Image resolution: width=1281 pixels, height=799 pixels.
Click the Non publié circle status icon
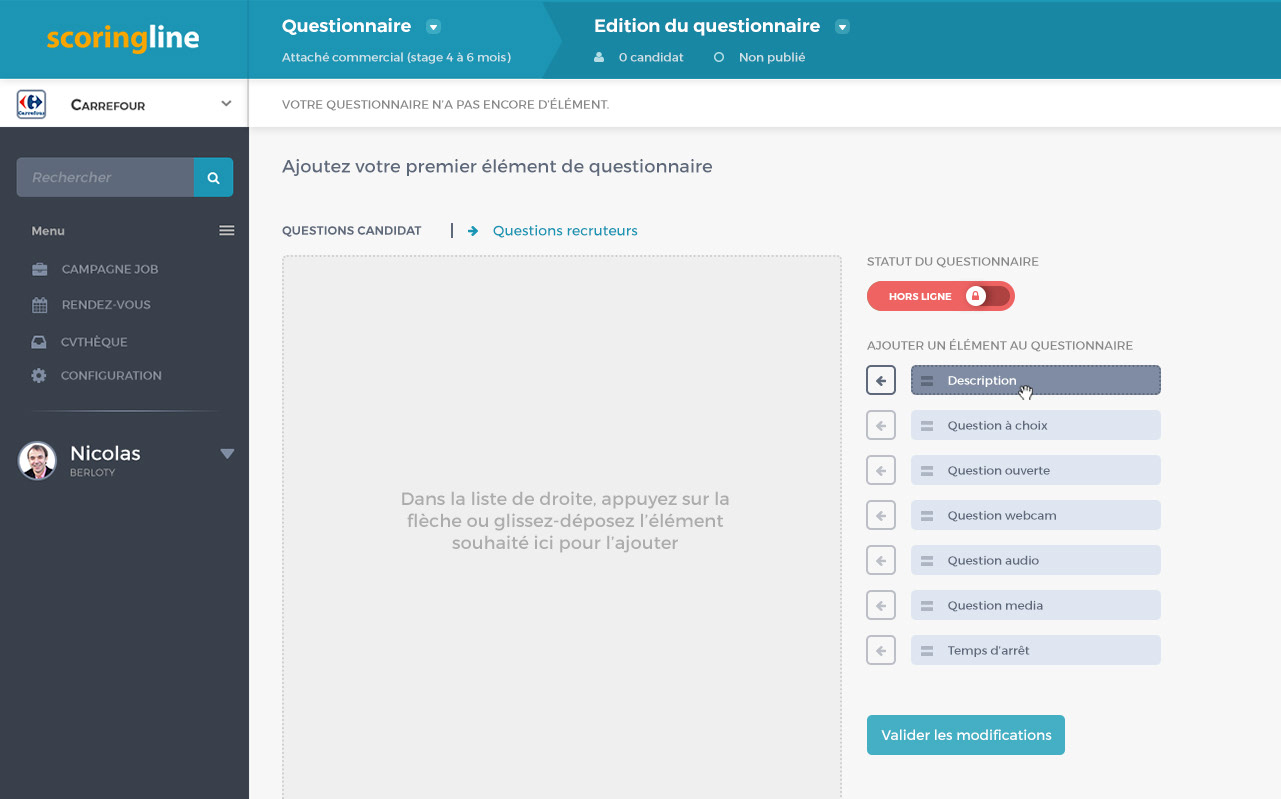[x=719, y=58]
